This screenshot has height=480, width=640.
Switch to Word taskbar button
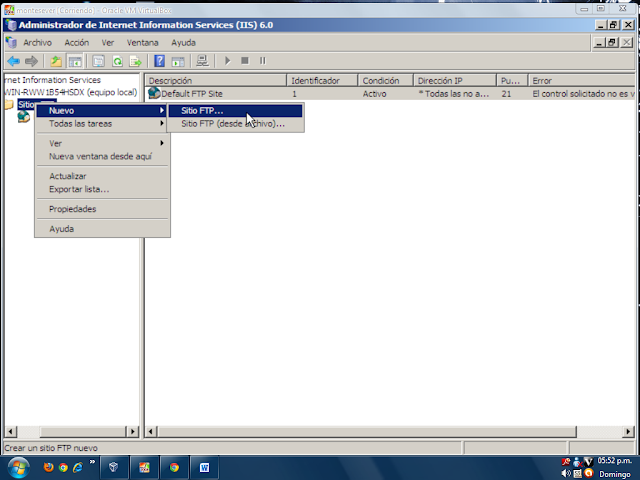pyautogui.click(x=204, y=468)
